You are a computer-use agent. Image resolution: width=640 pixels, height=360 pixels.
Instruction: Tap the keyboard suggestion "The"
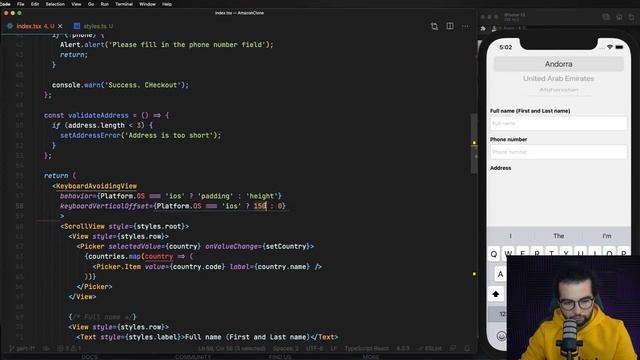(558, 236)
